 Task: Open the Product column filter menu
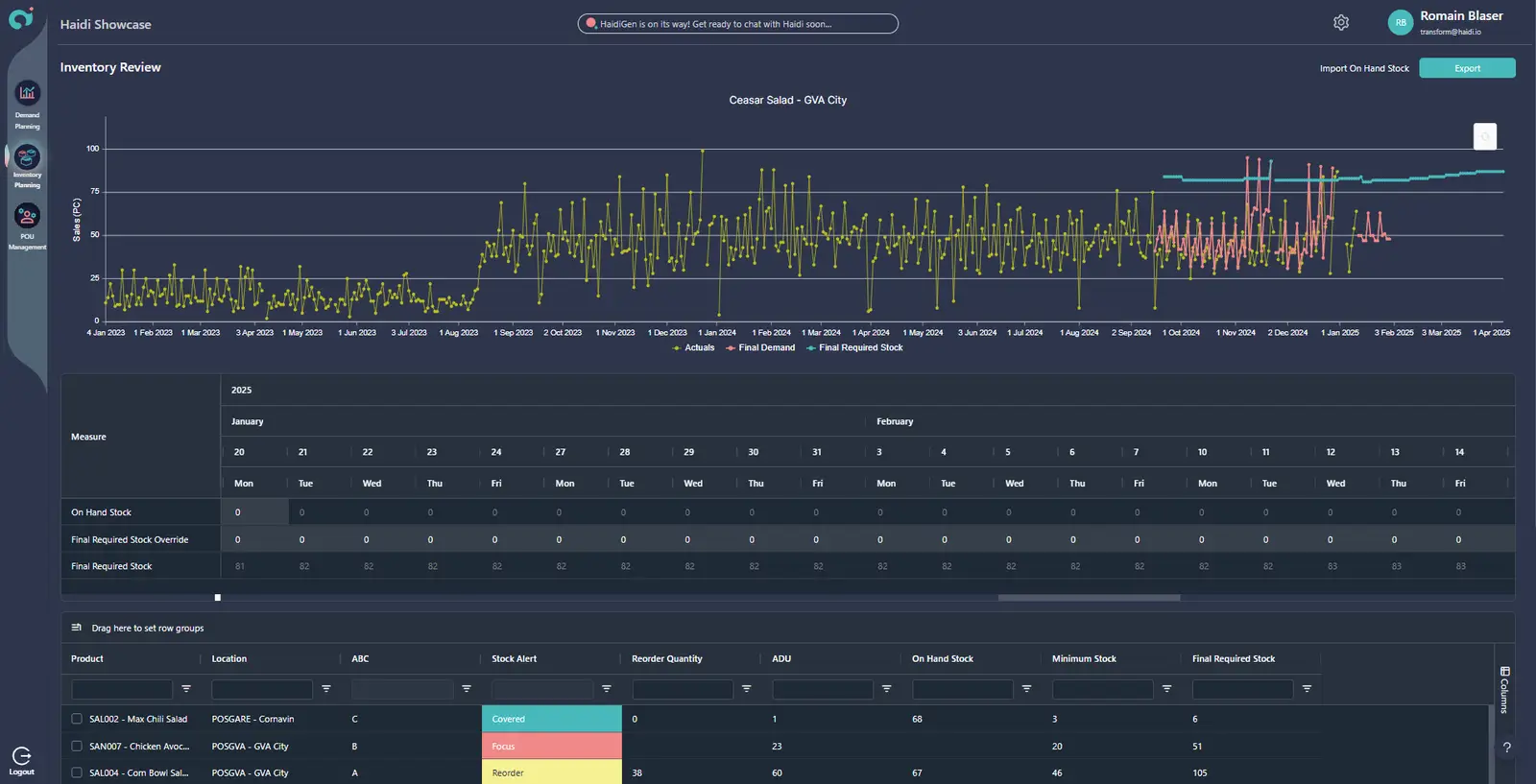tap(186, 689)
